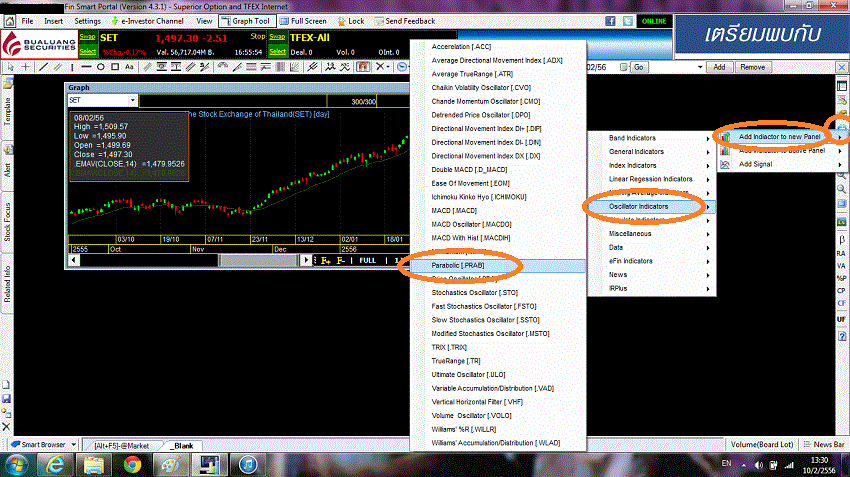Open Smart Browser dropdown at bottom
850x477 pixels.
point(73,444)
